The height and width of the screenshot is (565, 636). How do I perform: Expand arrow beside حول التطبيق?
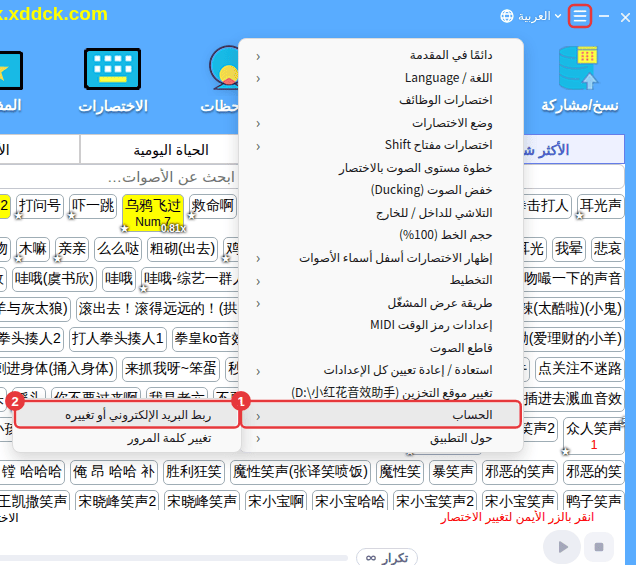258,439
